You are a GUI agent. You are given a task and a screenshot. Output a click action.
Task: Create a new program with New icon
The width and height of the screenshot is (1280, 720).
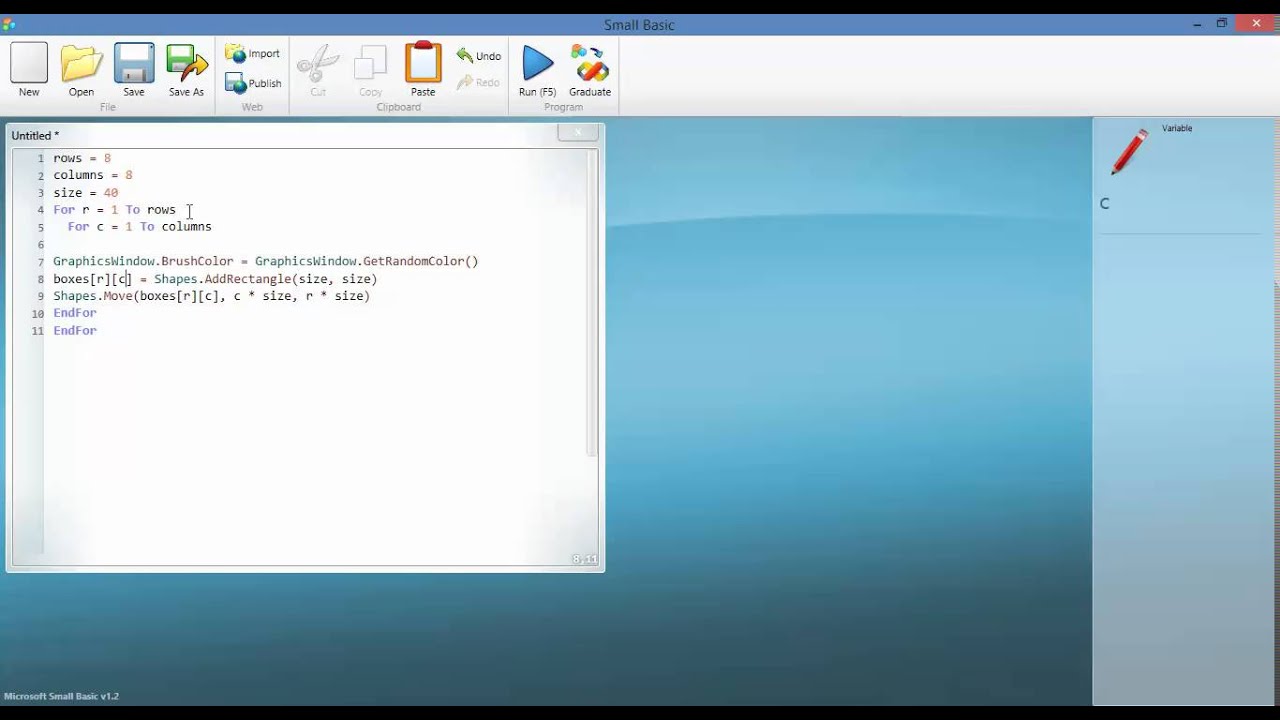[29, 69]
